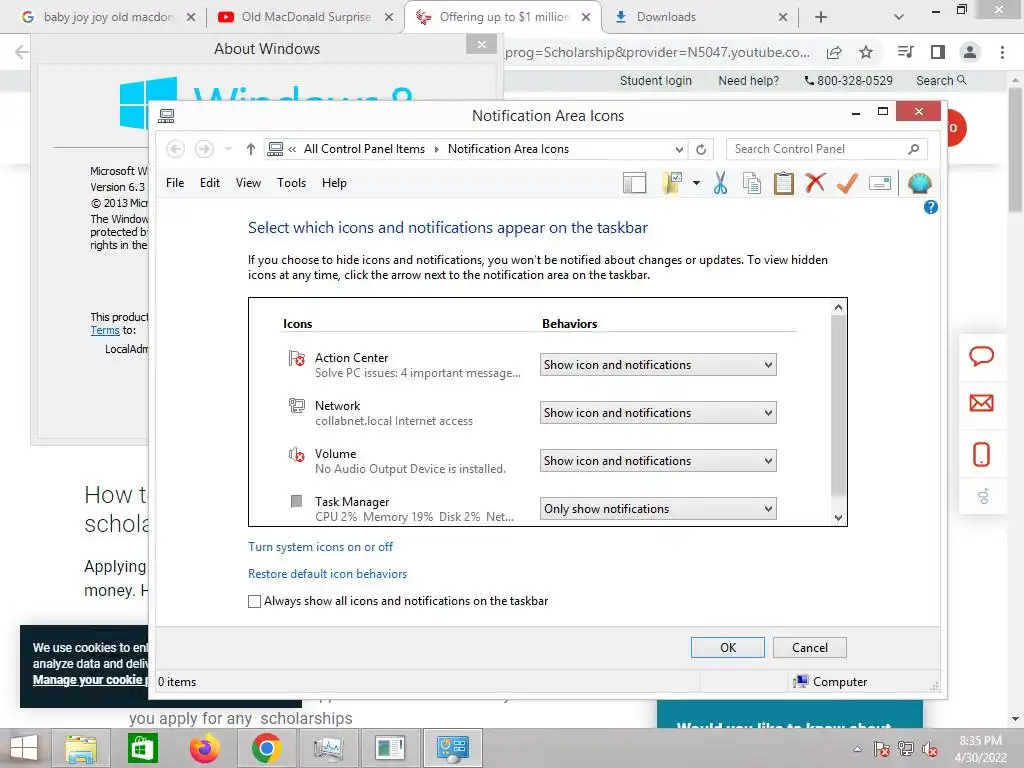
Task: Click Student login on the webpage
Action: pos(655,81)
